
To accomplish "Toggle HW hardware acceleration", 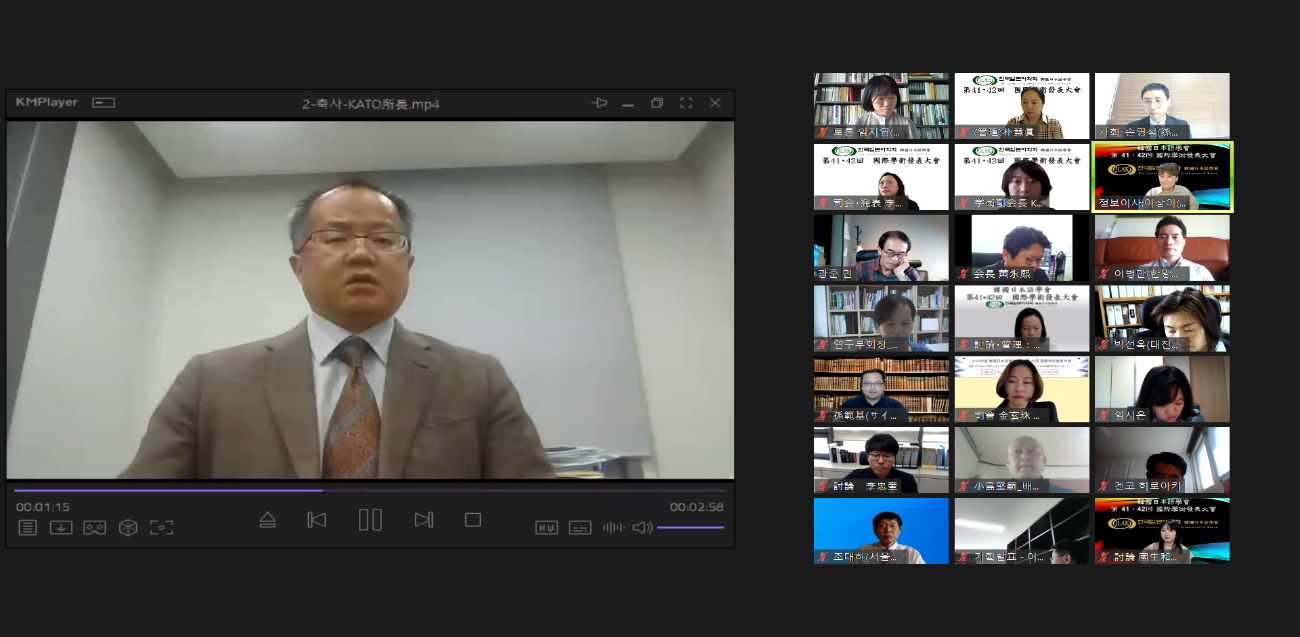I will 546,527.
